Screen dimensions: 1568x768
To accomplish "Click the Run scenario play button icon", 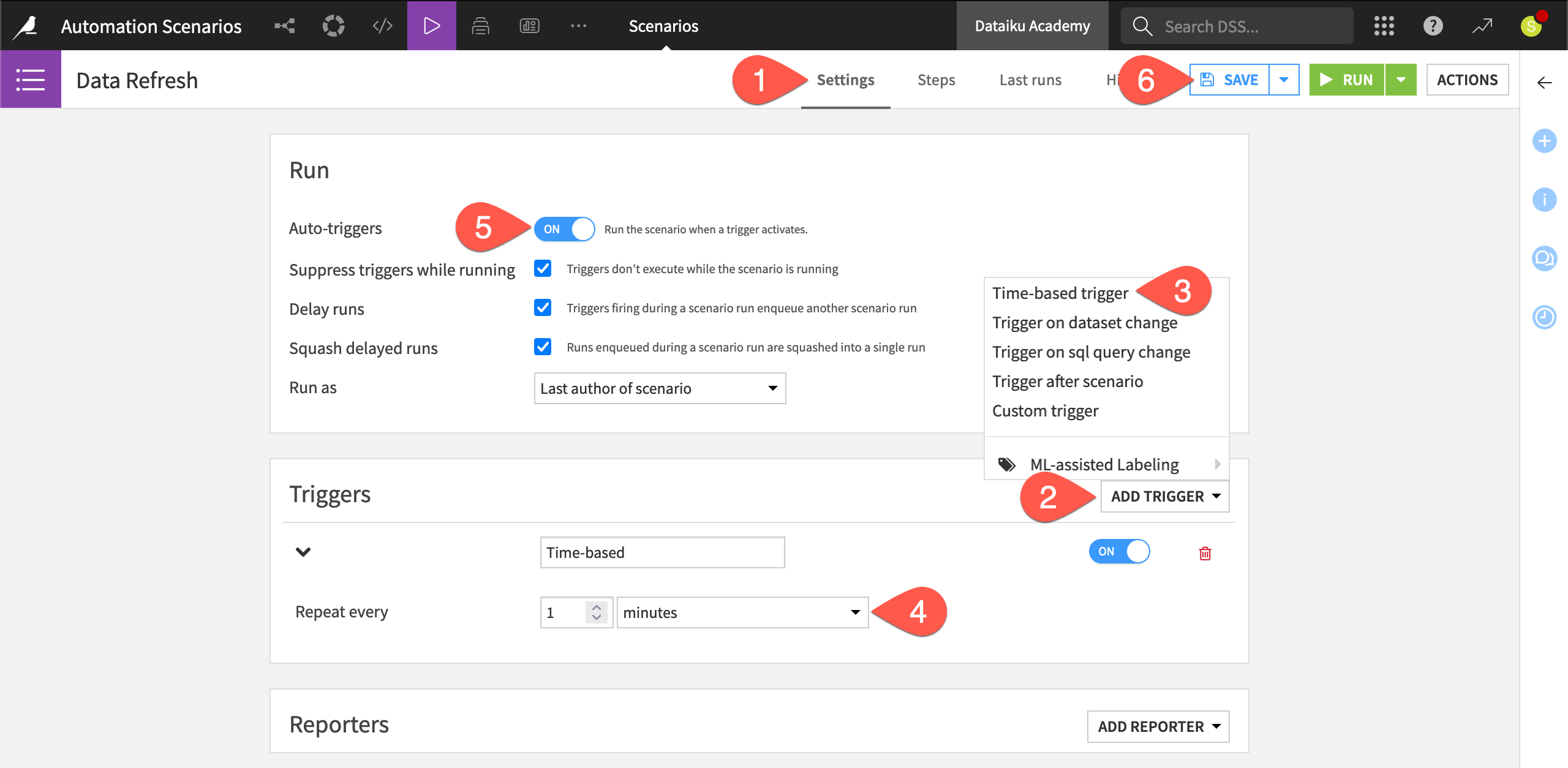I will tap(1326, 79).
